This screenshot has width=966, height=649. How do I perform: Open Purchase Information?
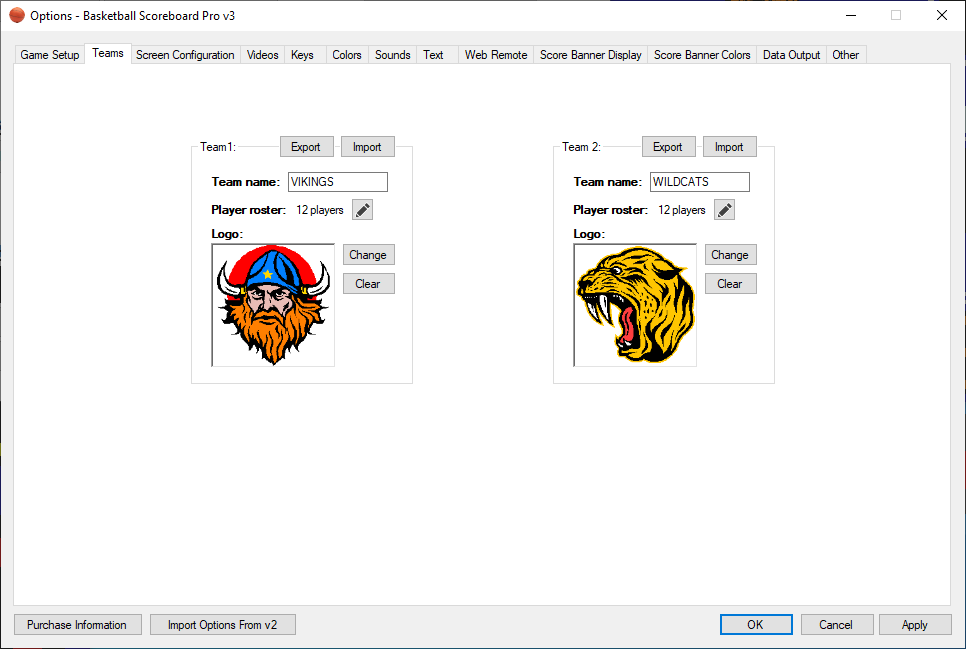pos(77,625)
